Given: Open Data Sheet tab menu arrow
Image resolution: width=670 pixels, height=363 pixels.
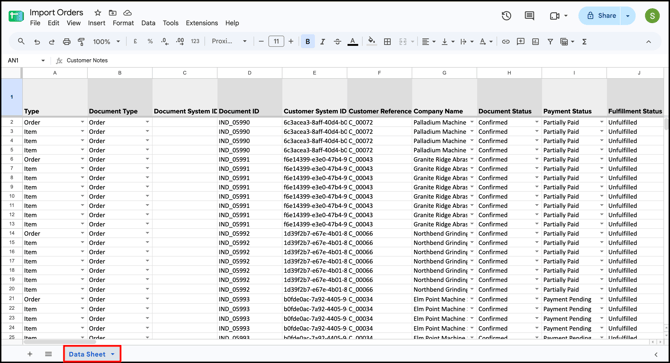Looking at the screenshot, I should [x=113, y=354].
